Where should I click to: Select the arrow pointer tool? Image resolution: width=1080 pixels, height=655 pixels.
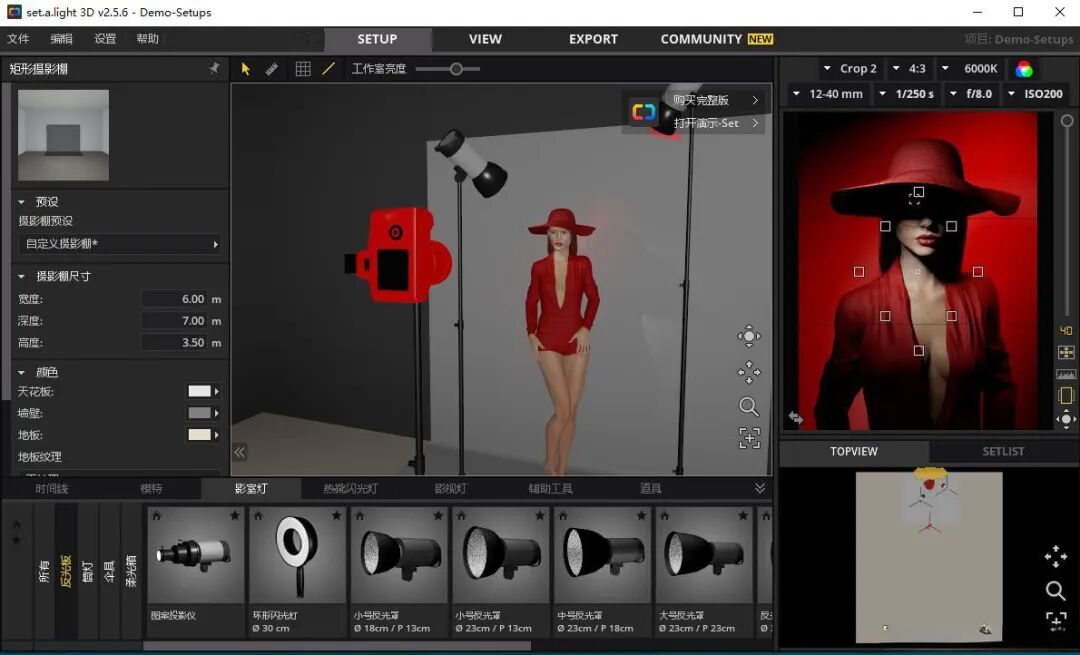(246, 69)
